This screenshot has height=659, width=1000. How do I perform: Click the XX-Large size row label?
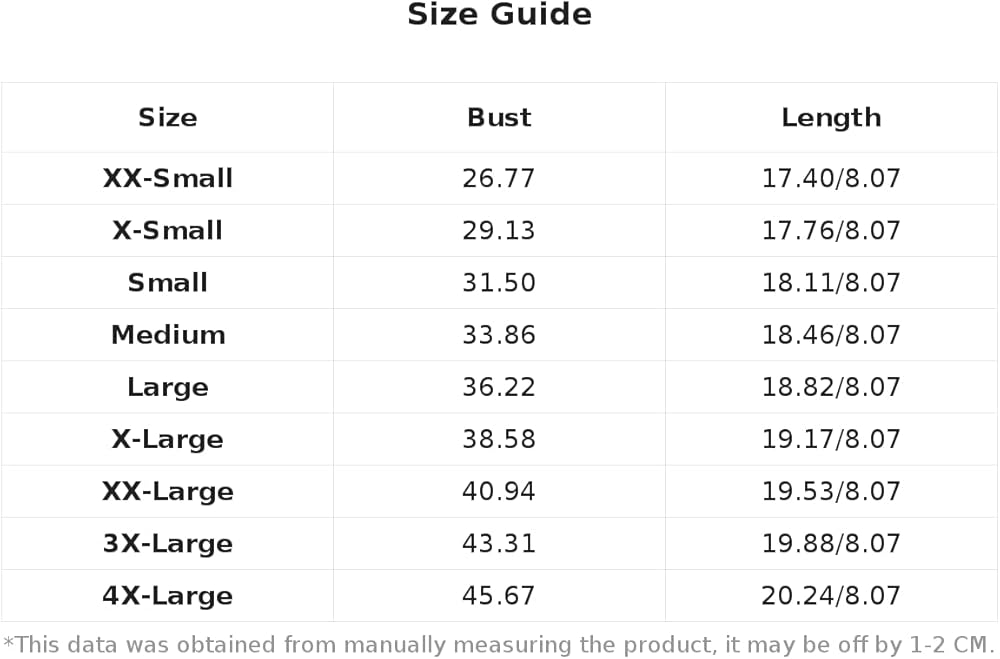[168, 492]
